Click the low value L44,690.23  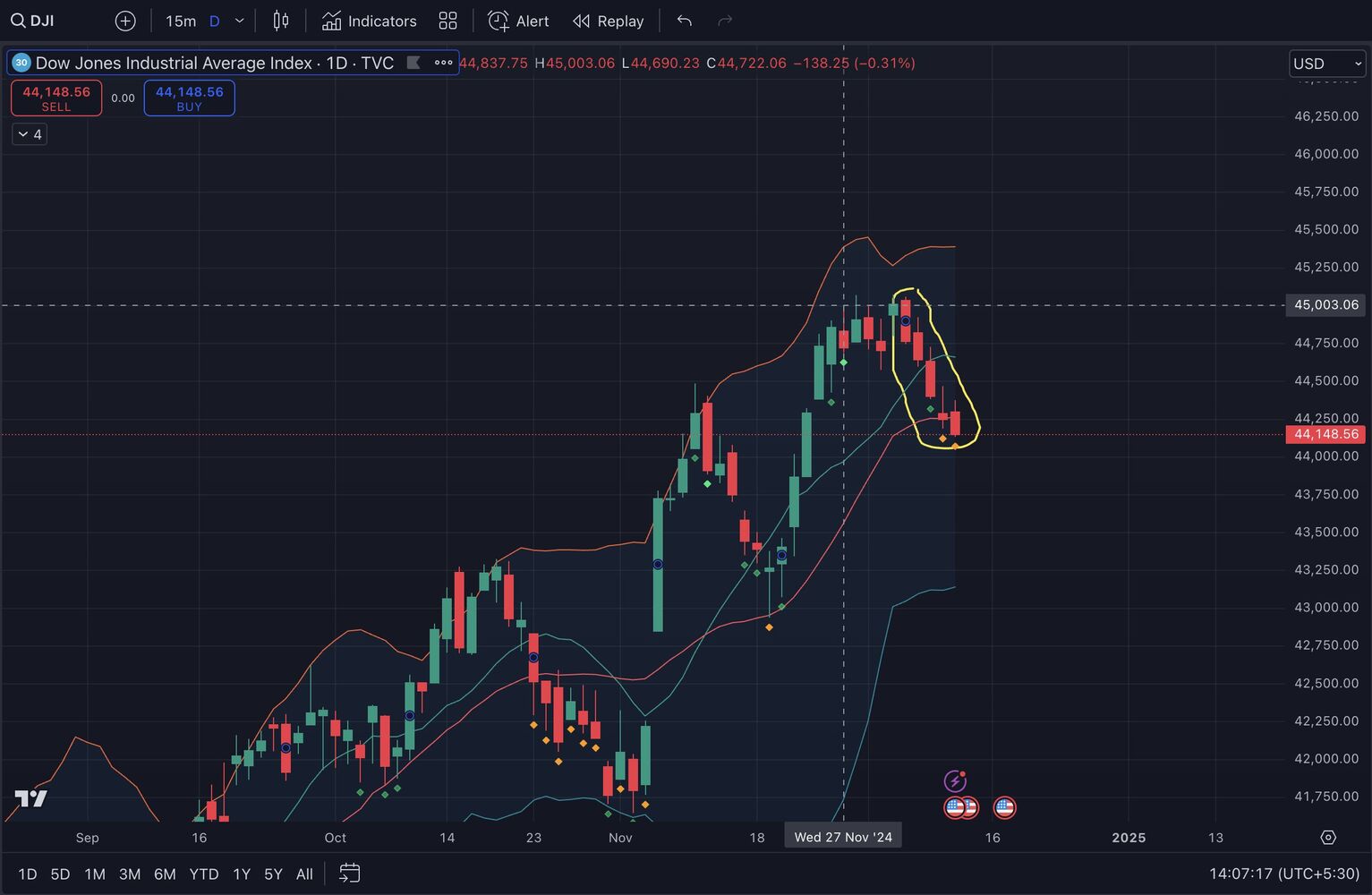point(660,63)
